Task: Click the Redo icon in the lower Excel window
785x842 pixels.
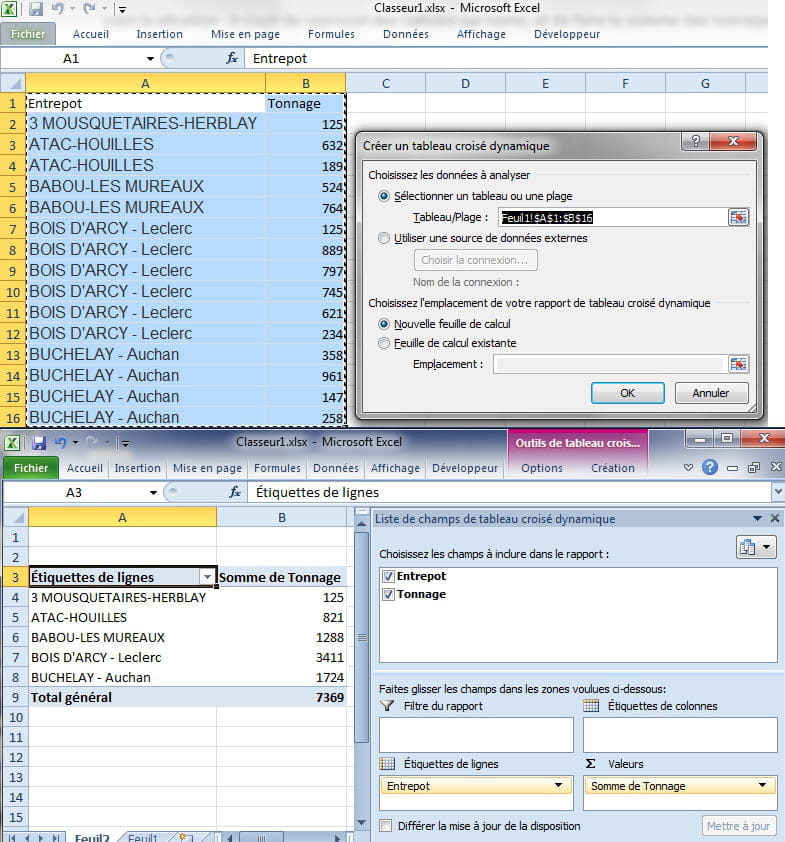Action: pyautogui.click(x=92, y=442)
